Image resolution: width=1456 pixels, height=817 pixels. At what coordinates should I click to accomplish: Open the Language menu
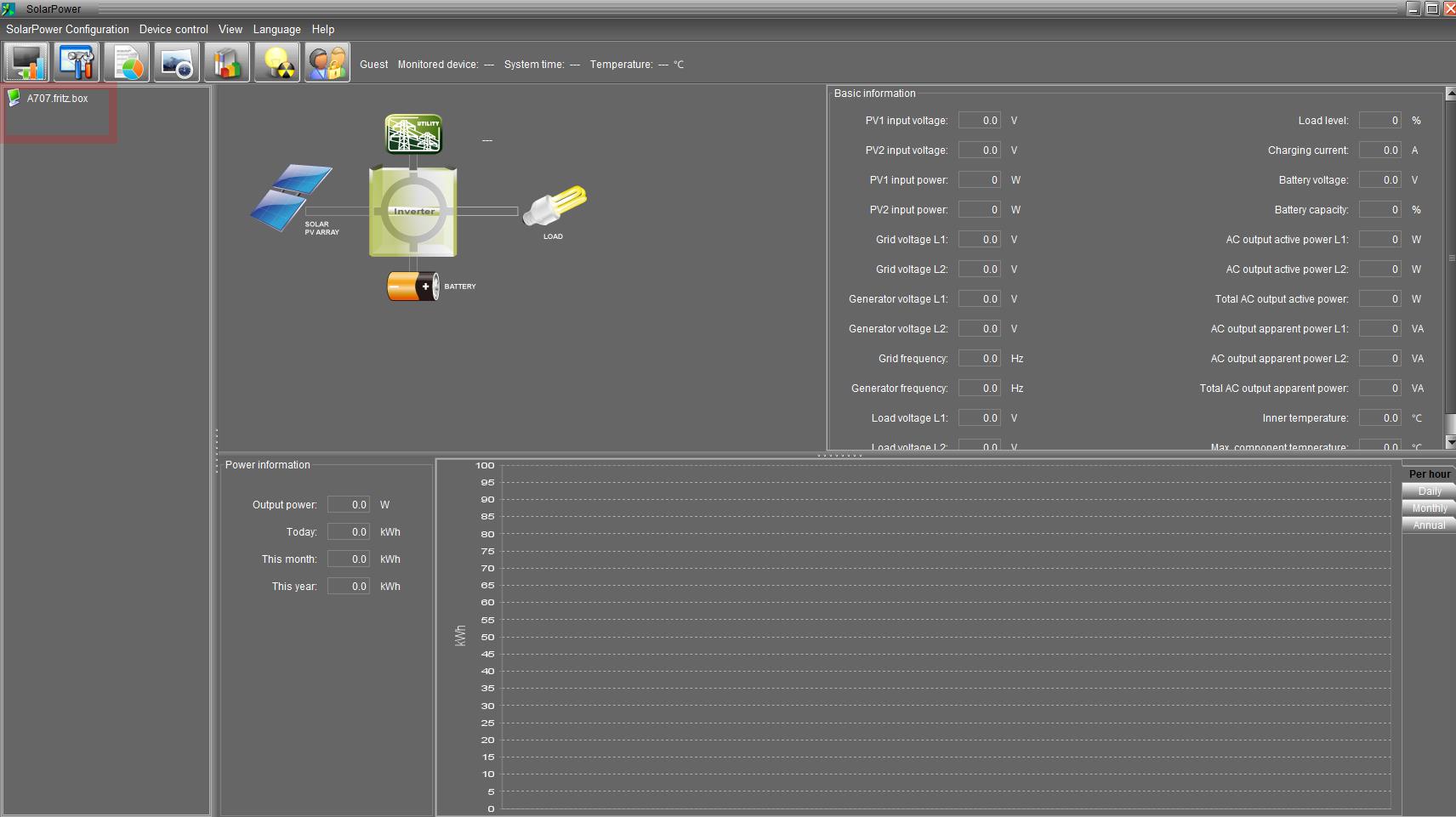pos(276,29)
